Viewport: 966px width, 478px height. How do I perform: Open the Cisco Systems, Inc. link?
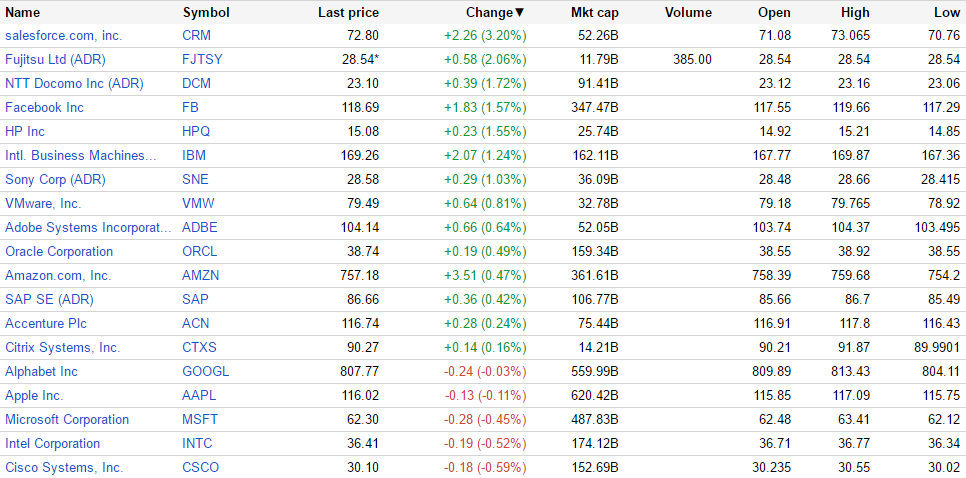[64, 467]
